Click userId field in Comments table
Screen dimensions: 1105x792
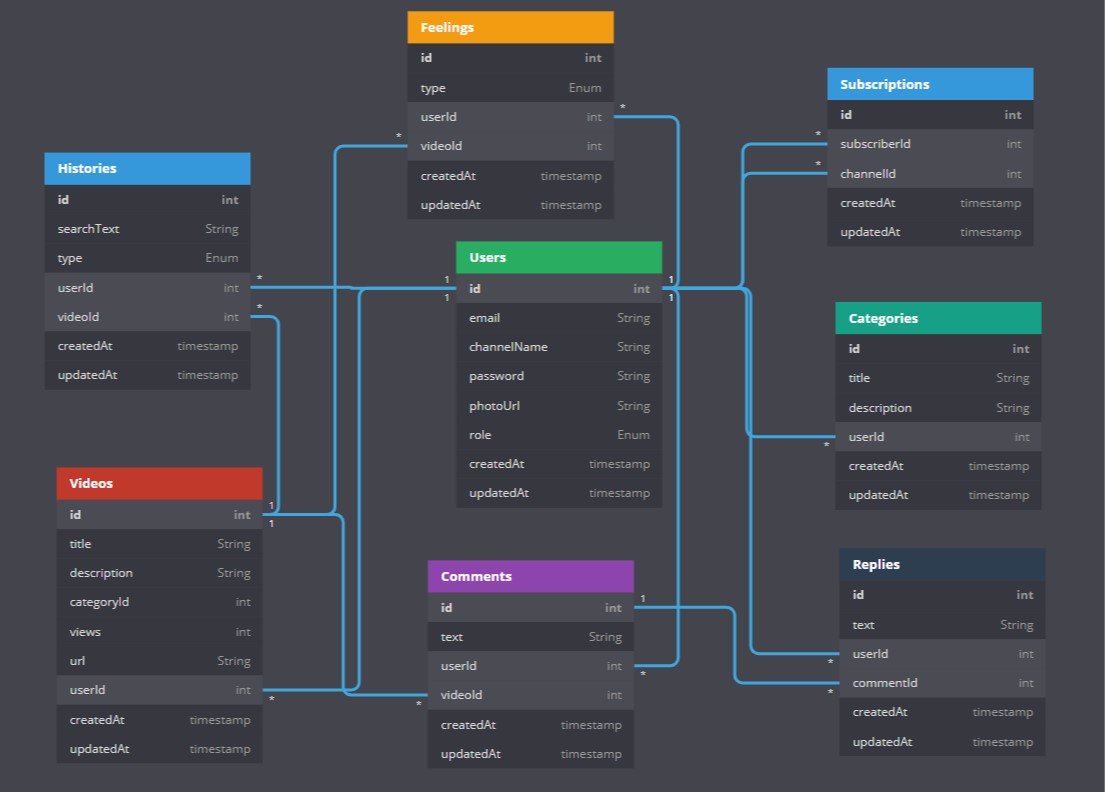pyautogui.click(x=531, y=666)
